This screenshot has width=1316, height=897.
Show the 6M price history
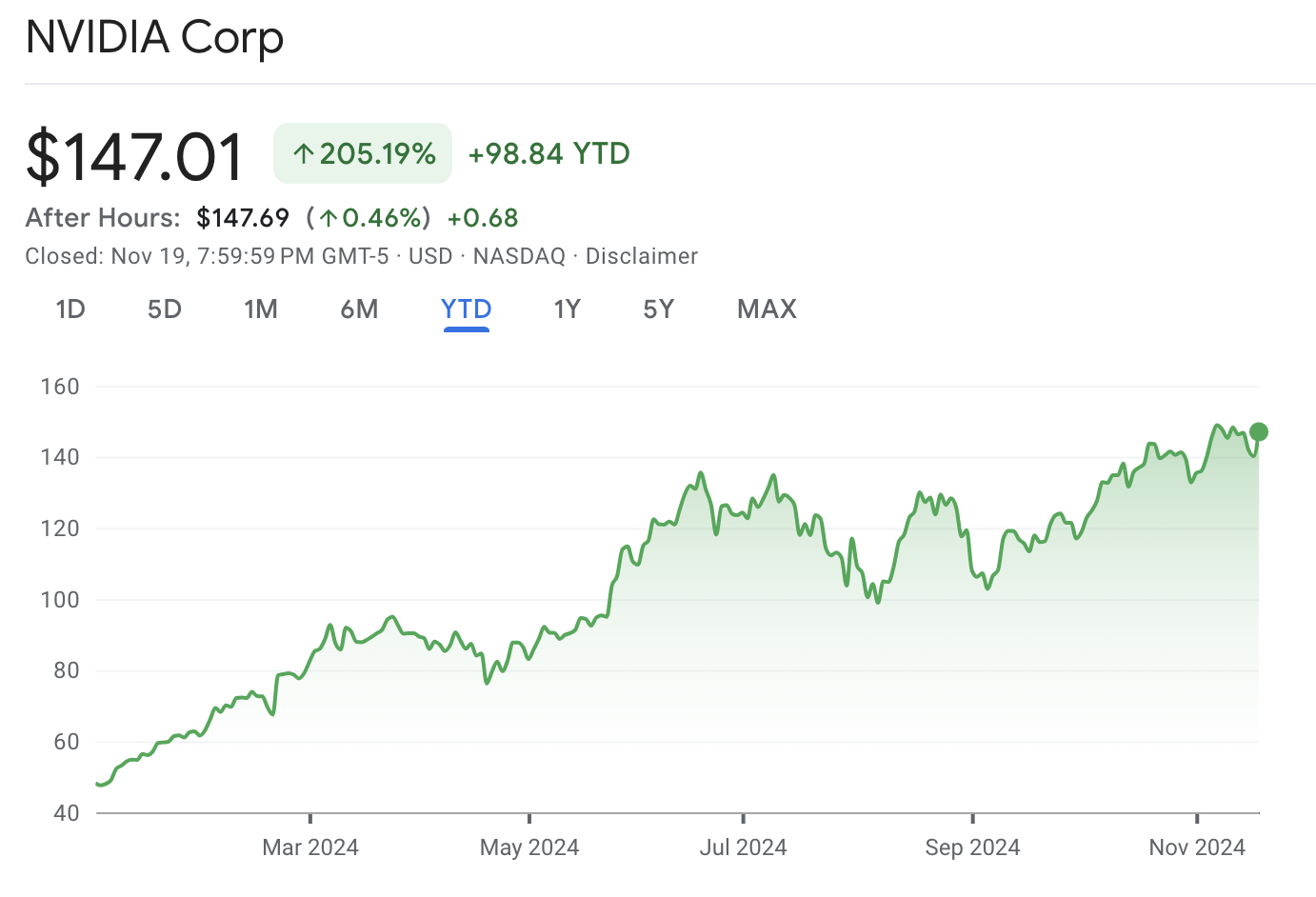359,309
